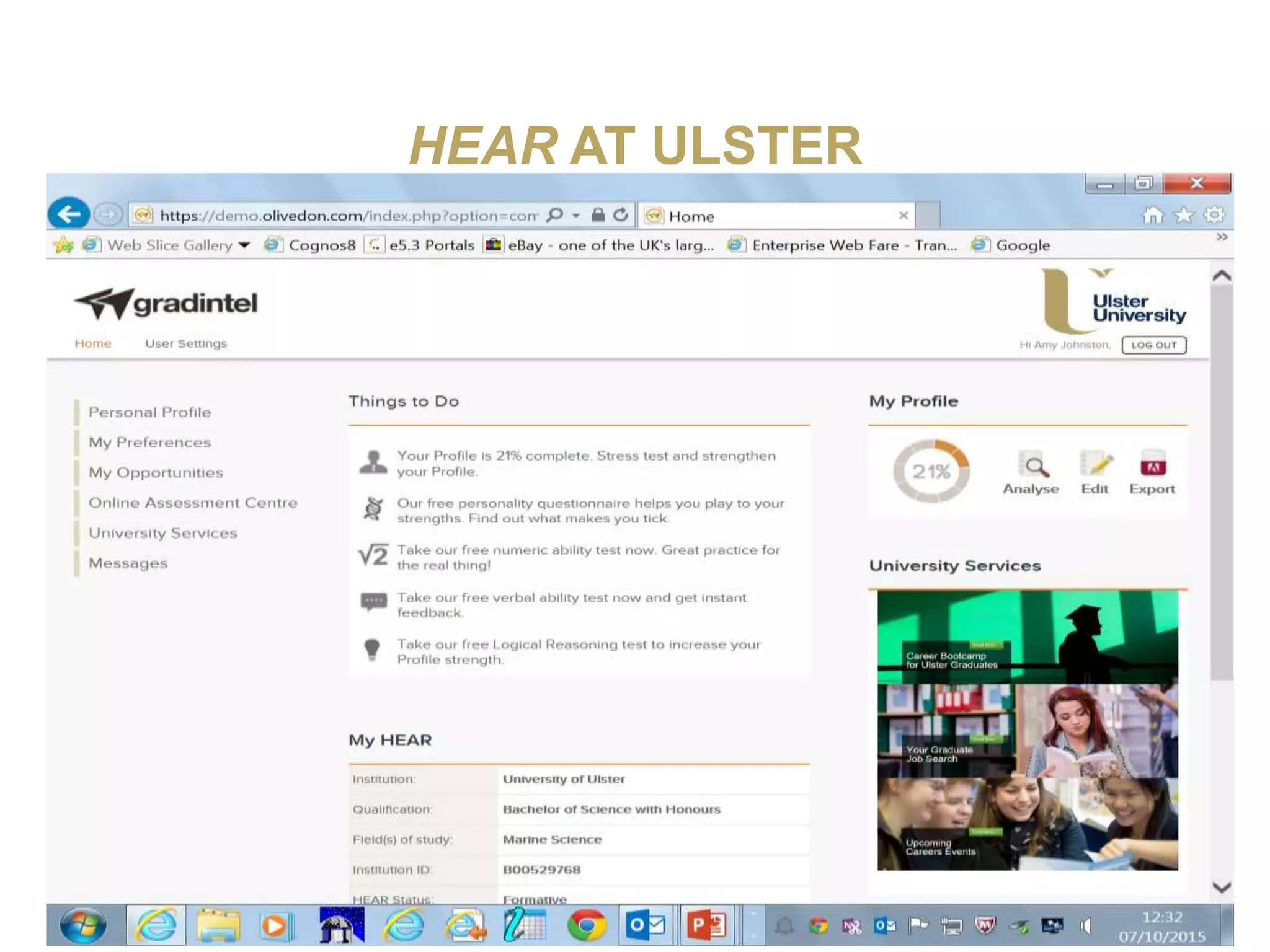Open Online Assessment Centre in sidebar

tap(193, 503)
